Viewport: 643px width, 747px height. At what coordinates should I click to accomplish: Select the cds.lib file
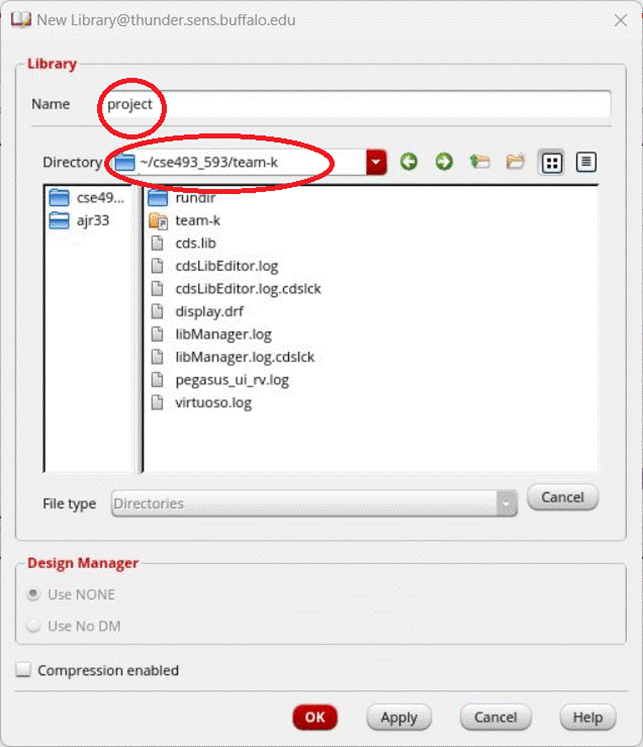point(183,243)
